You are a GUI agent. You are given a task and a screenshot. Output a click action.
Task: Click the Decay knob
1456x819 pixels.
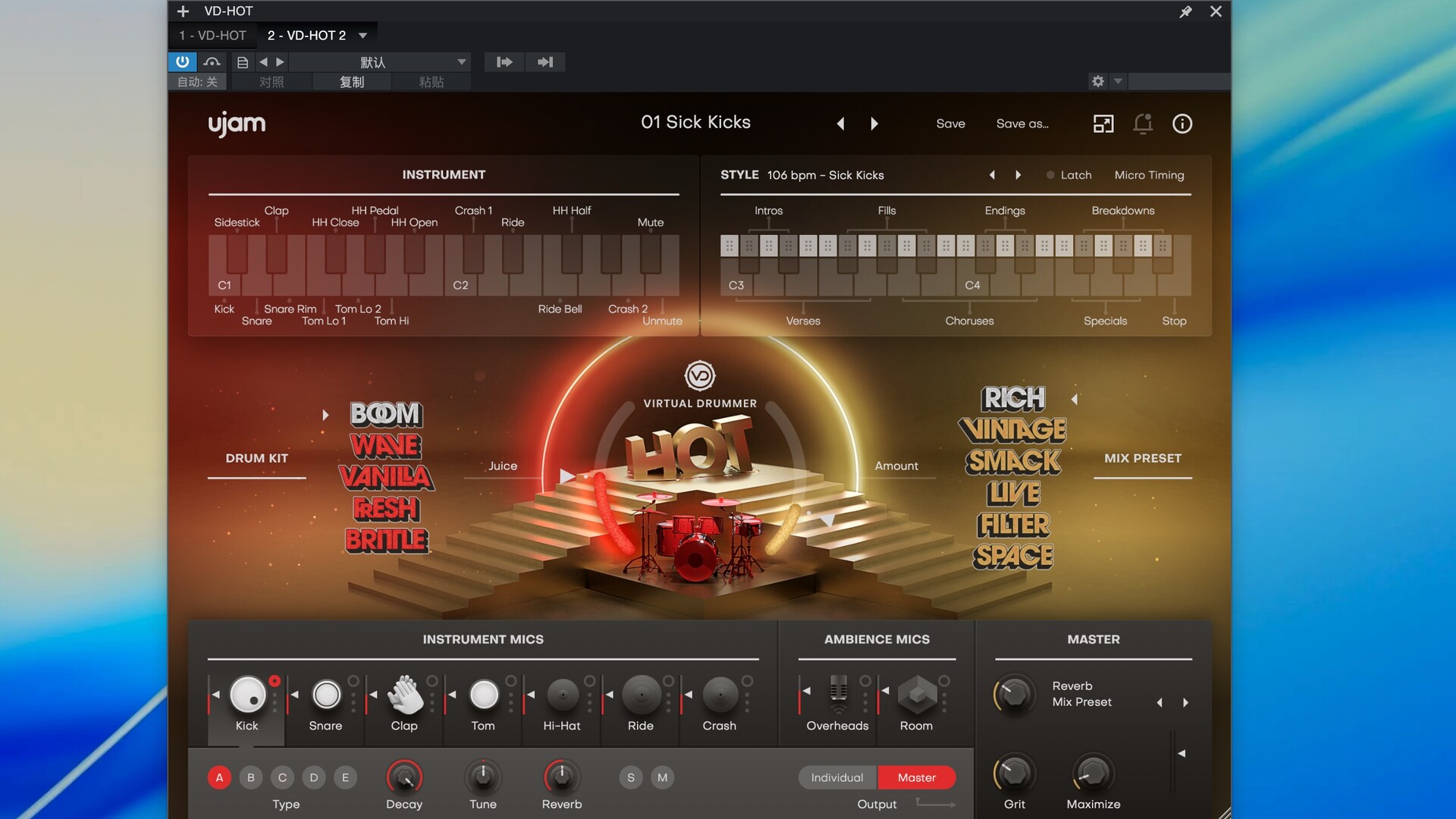(404, 777)
